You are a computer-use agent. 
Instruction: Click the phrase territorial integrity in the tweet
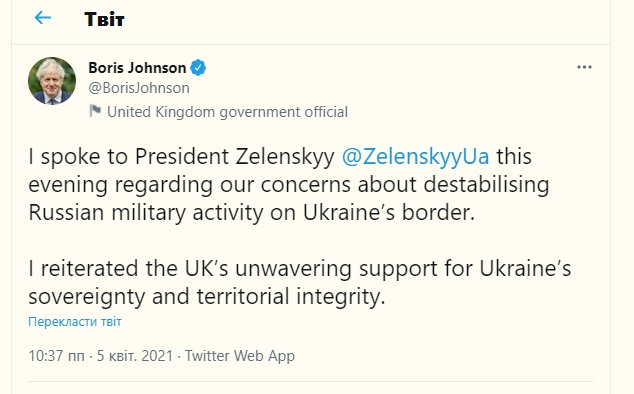[x=291, y=297]
